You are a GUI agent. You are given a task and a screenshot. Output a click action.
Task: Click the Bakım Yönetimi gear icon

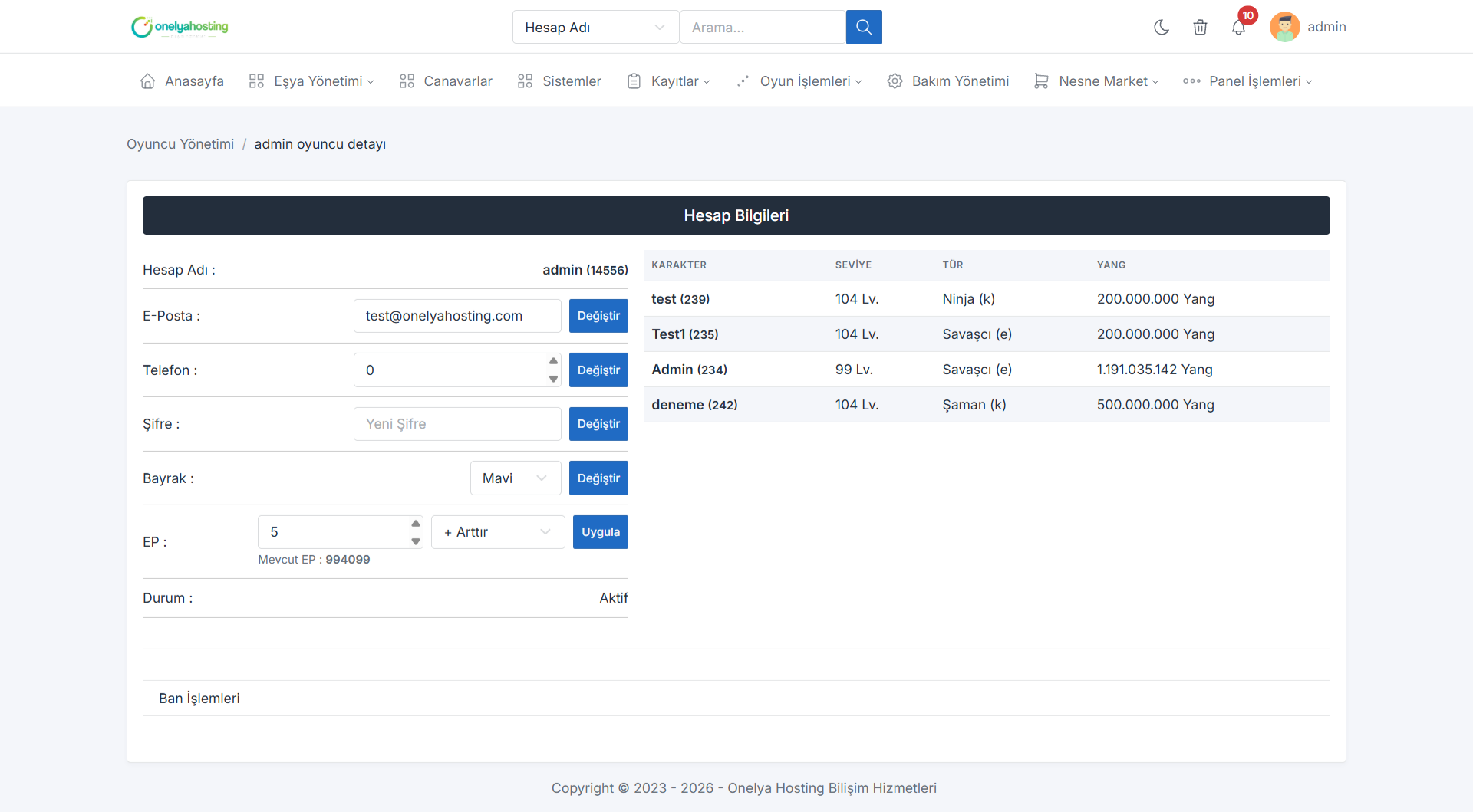[x=895, y=81]
